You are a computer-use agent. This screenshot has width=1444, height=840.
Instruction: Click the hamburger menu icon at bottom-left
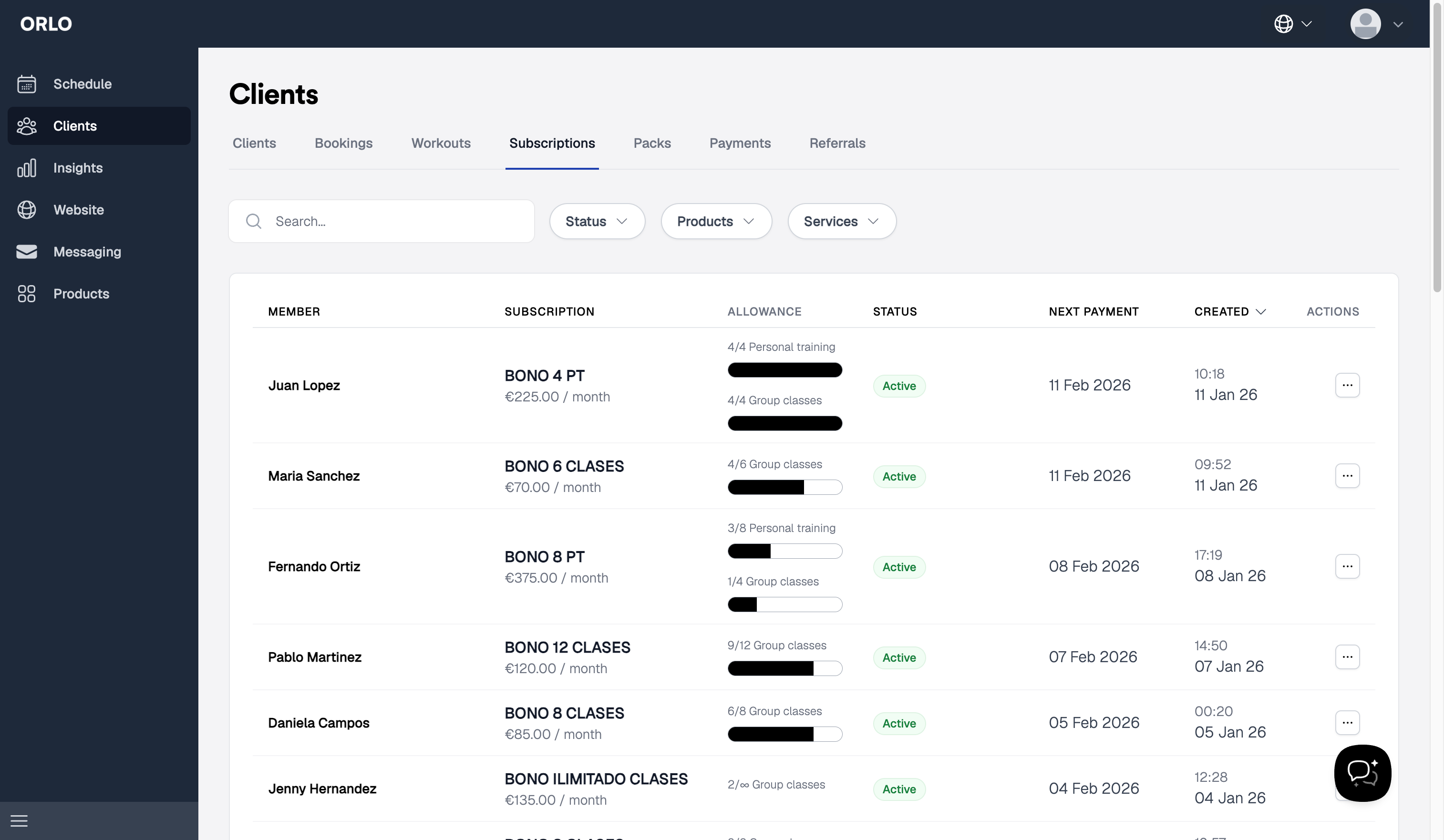(19, 820)
